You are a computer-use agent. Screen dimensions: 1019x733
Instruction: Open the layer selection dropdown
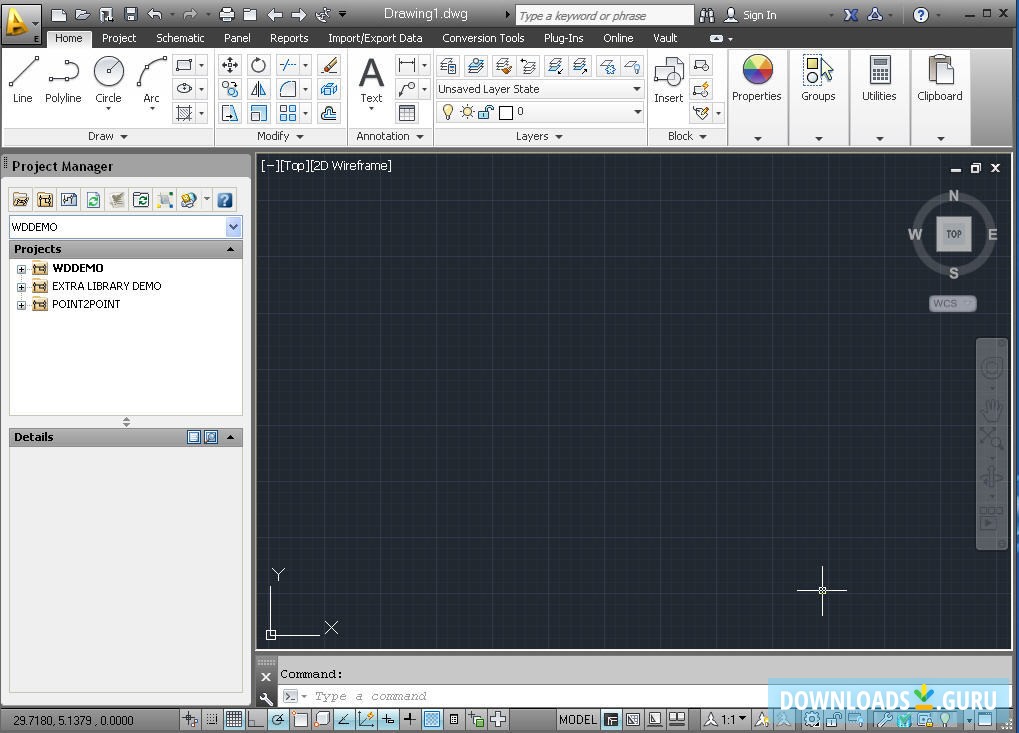pyautogui.click(x=637, y=112)
